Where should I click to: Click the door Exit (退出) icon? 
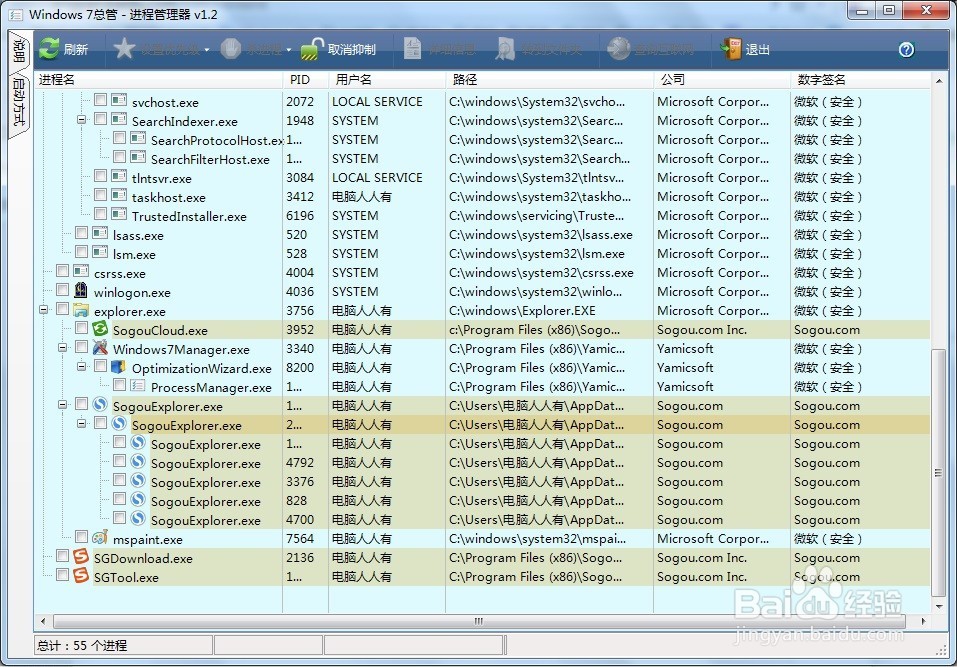point(731,49)
